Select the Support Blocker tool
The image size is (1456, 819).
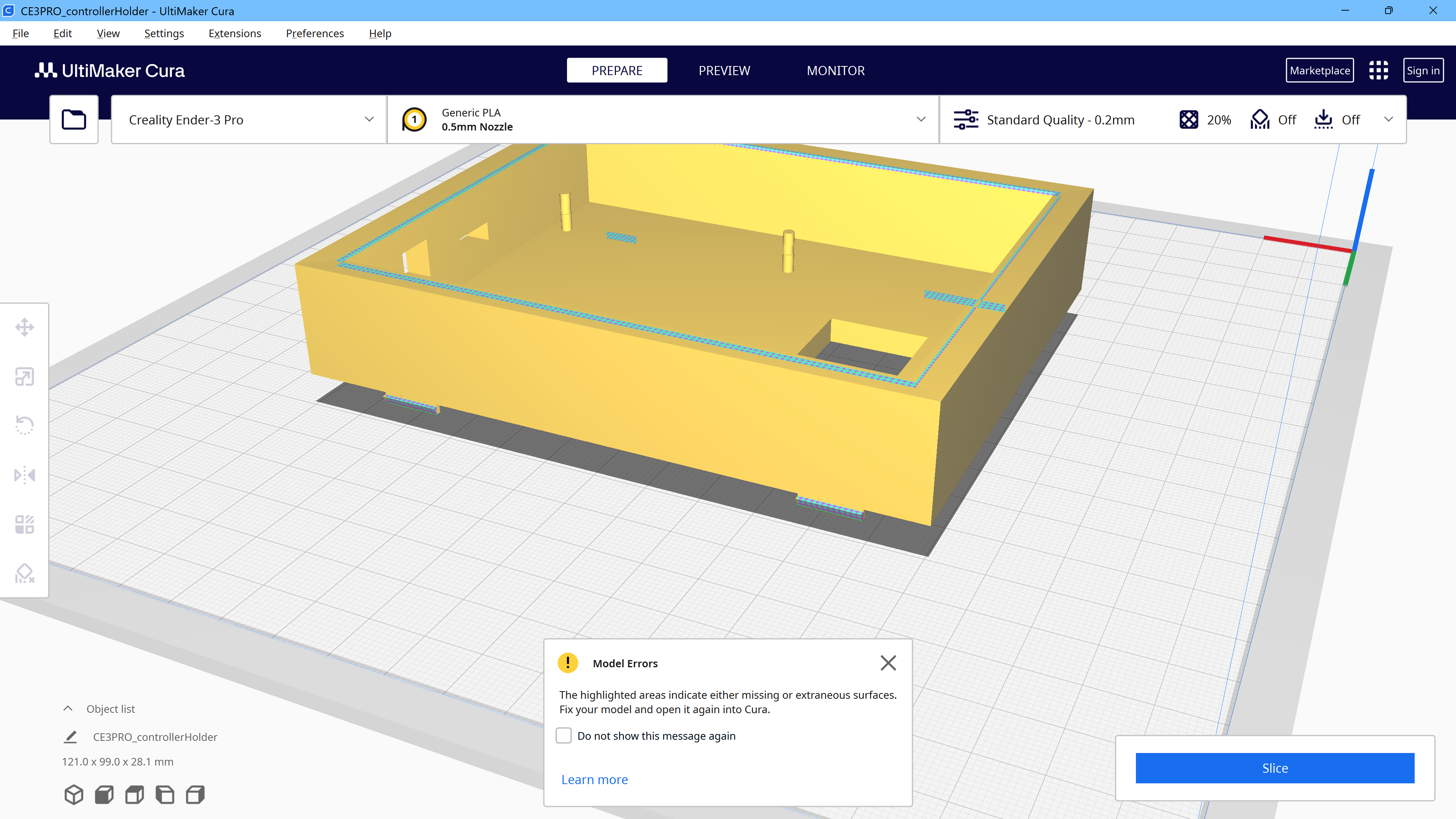click(x=24, y=573)
